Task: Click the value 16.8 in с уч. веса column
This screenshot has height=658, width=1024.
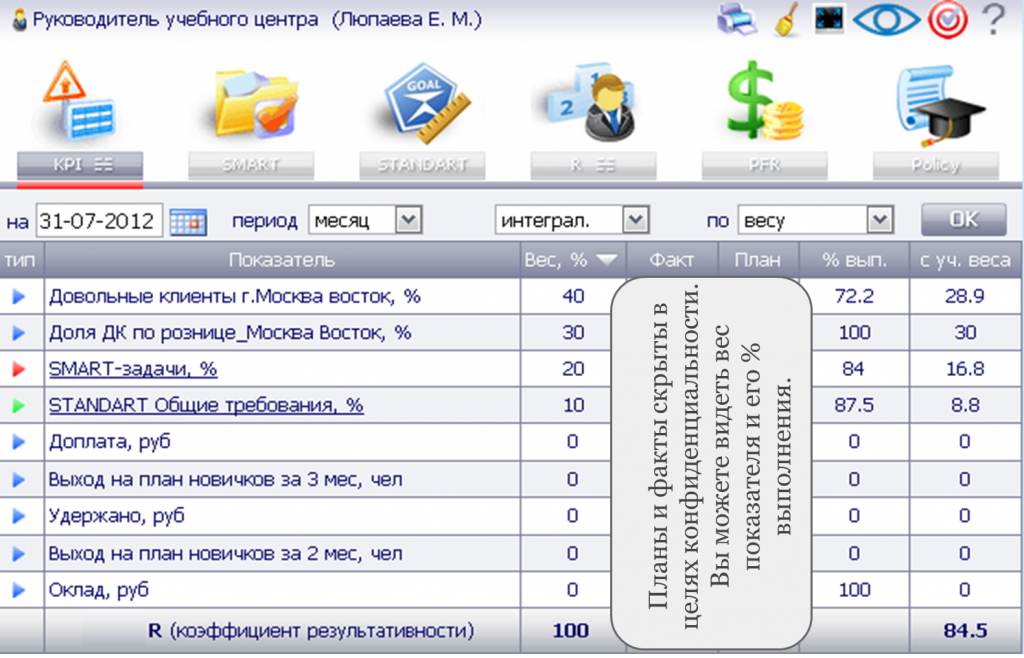Action: pyautogui.click(x=965, y=369)
